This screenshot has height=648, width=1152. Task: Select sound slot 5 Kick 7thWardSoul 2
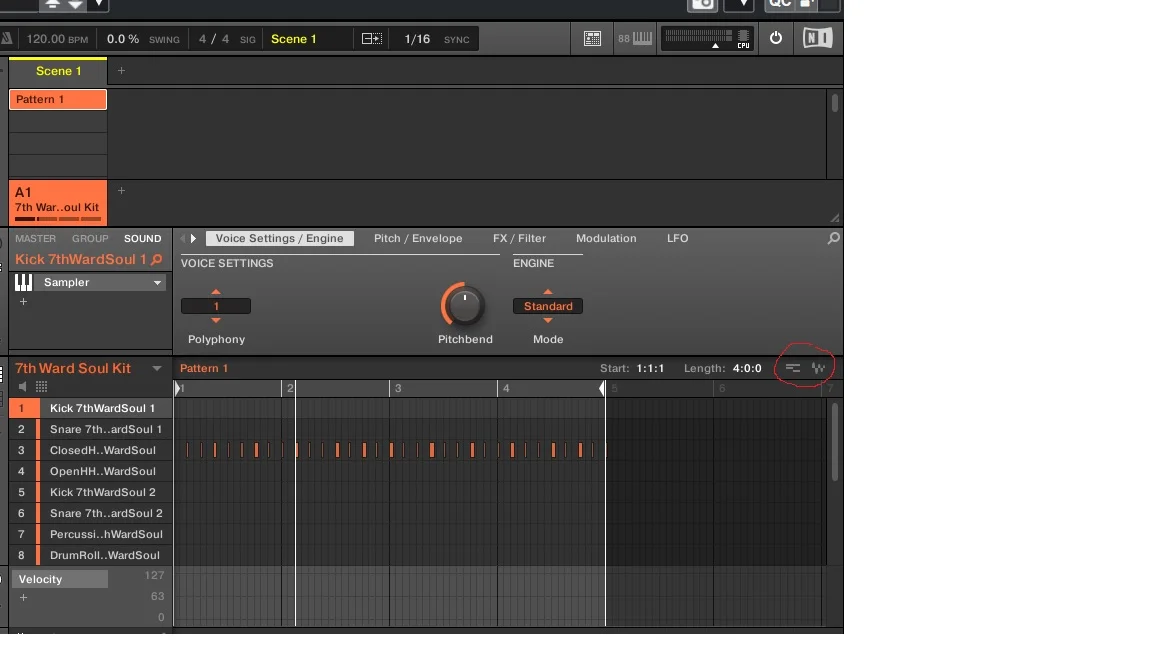coord(90,492)
